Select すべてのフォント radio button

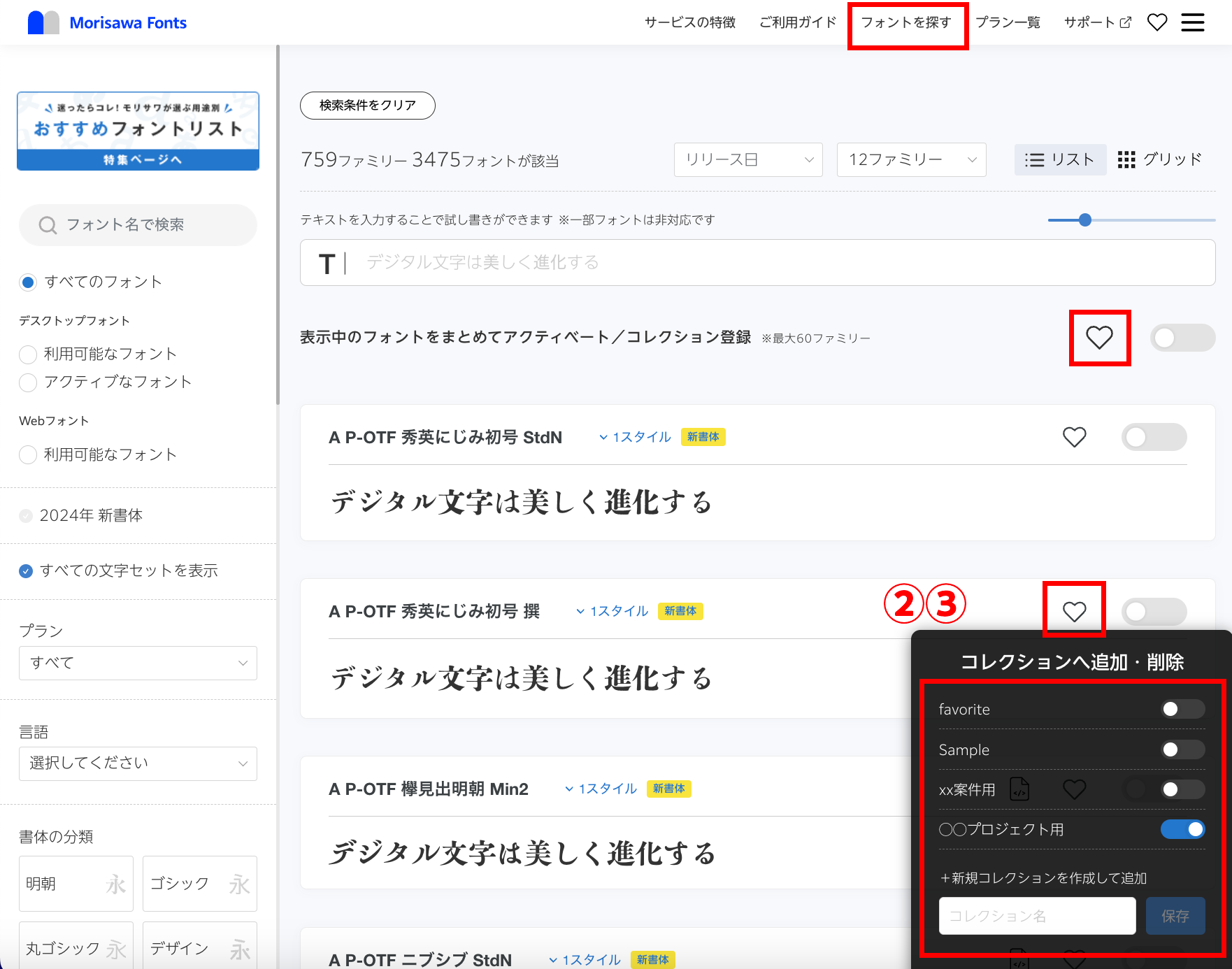coord(28,282)
